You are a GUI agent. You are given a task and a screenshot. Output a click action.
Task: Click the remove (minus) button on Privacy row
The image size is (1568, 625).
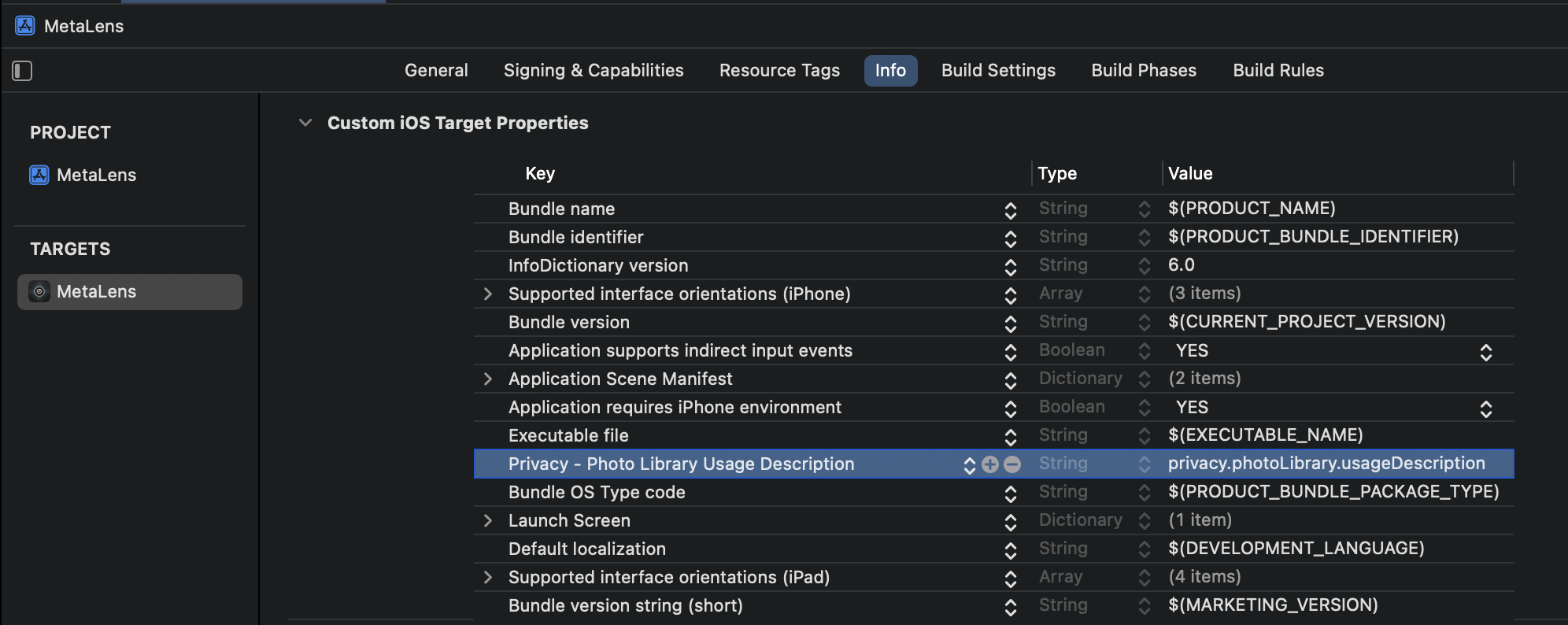pyautogui.click(x=1012, y=464)
